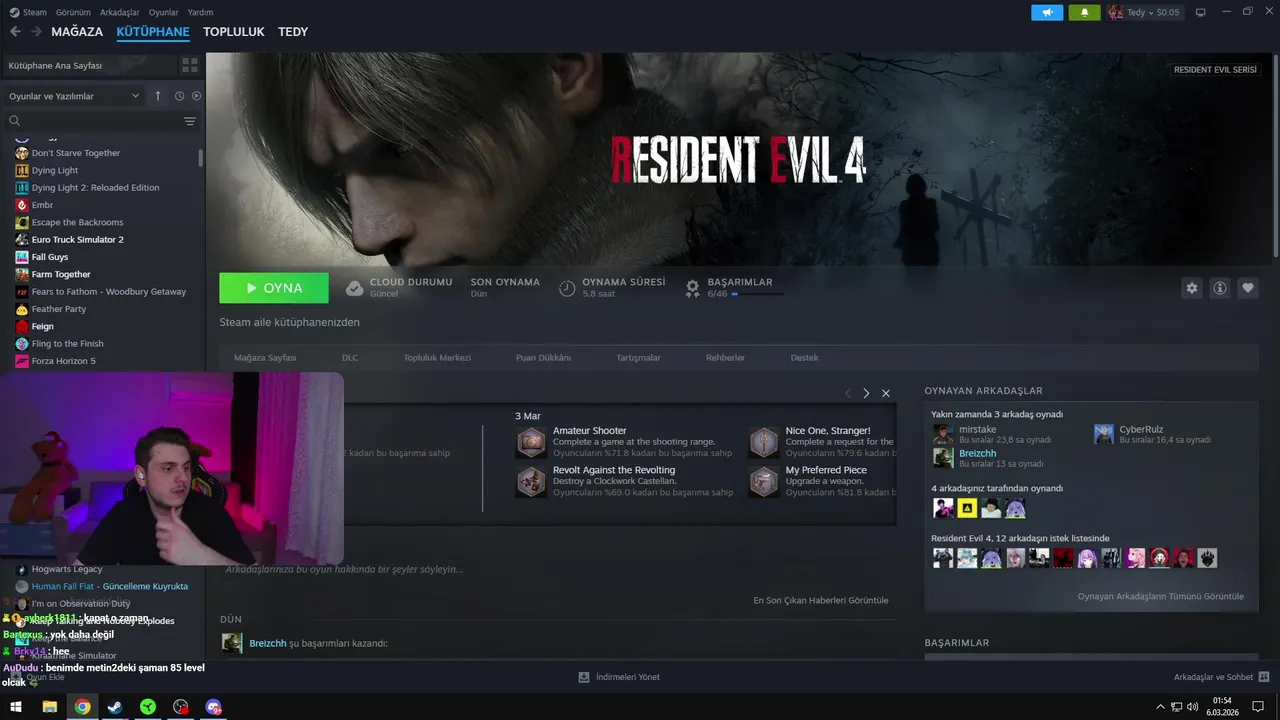Screen dimensions: 1280x720
Task: Select Escape the Backrooms
Action: 77,222
